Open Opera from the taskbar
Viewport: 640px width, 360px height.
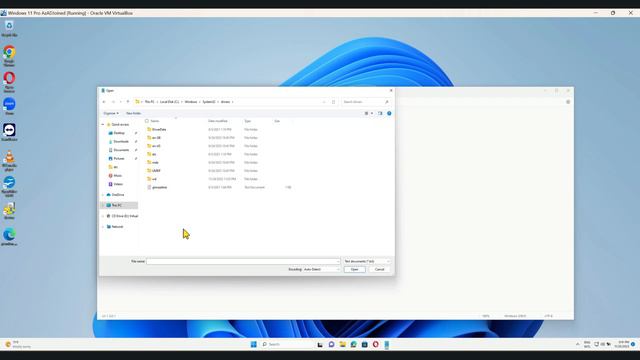click(x=376, y=344)
